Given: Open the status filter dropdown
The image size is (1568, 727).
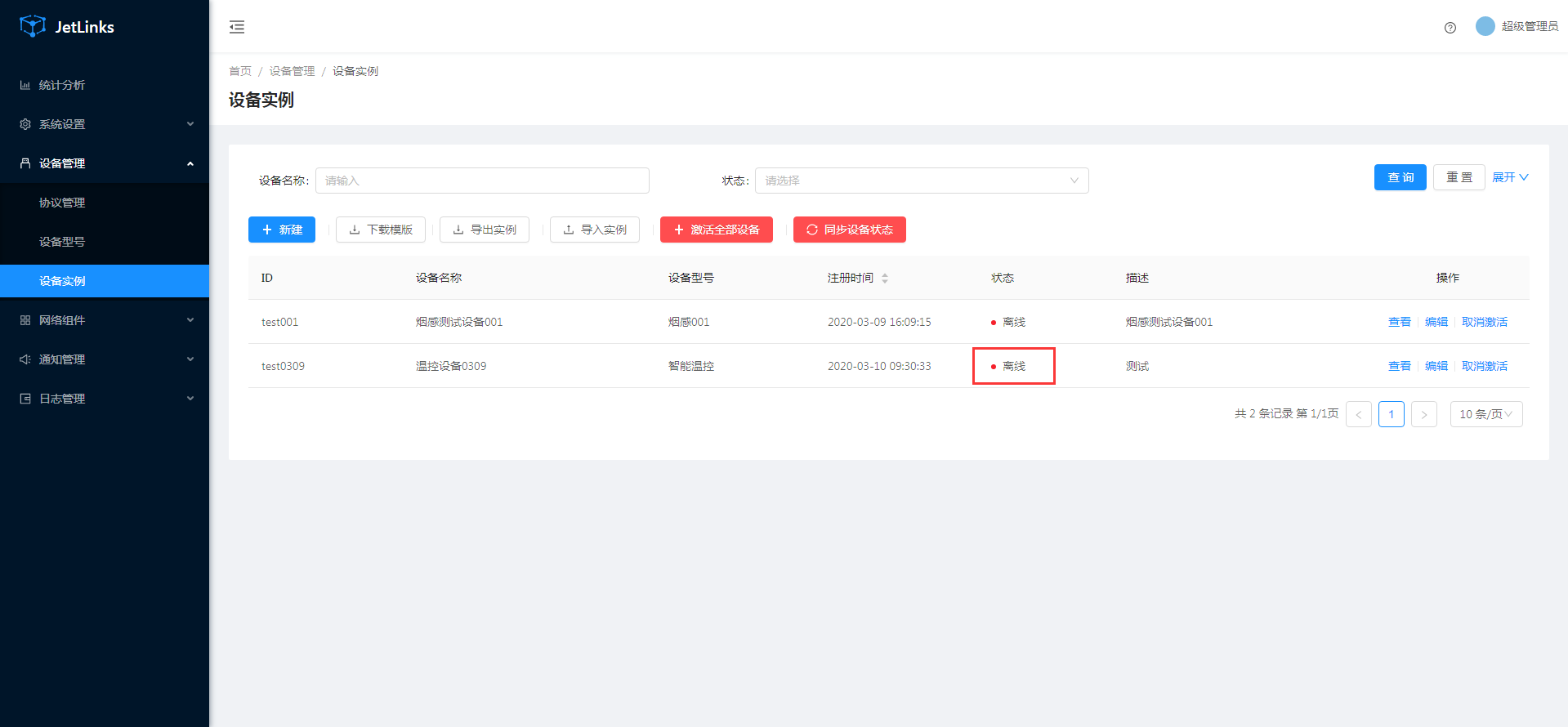Looking at the screenshot, I should [921, 181].
